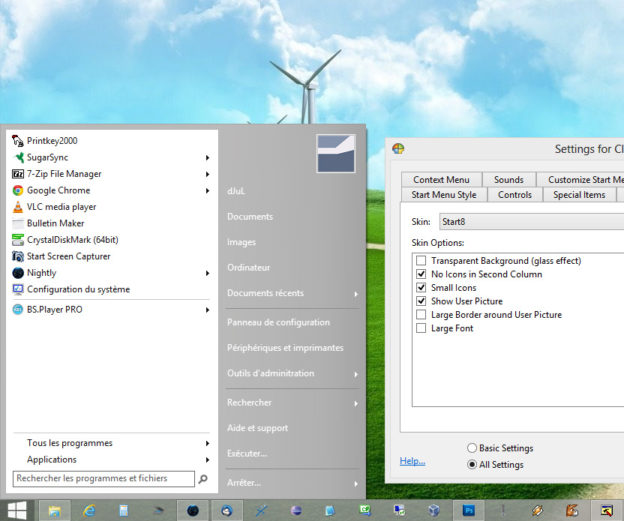
Task: Click the Help link
Action: tap(412, 461)
